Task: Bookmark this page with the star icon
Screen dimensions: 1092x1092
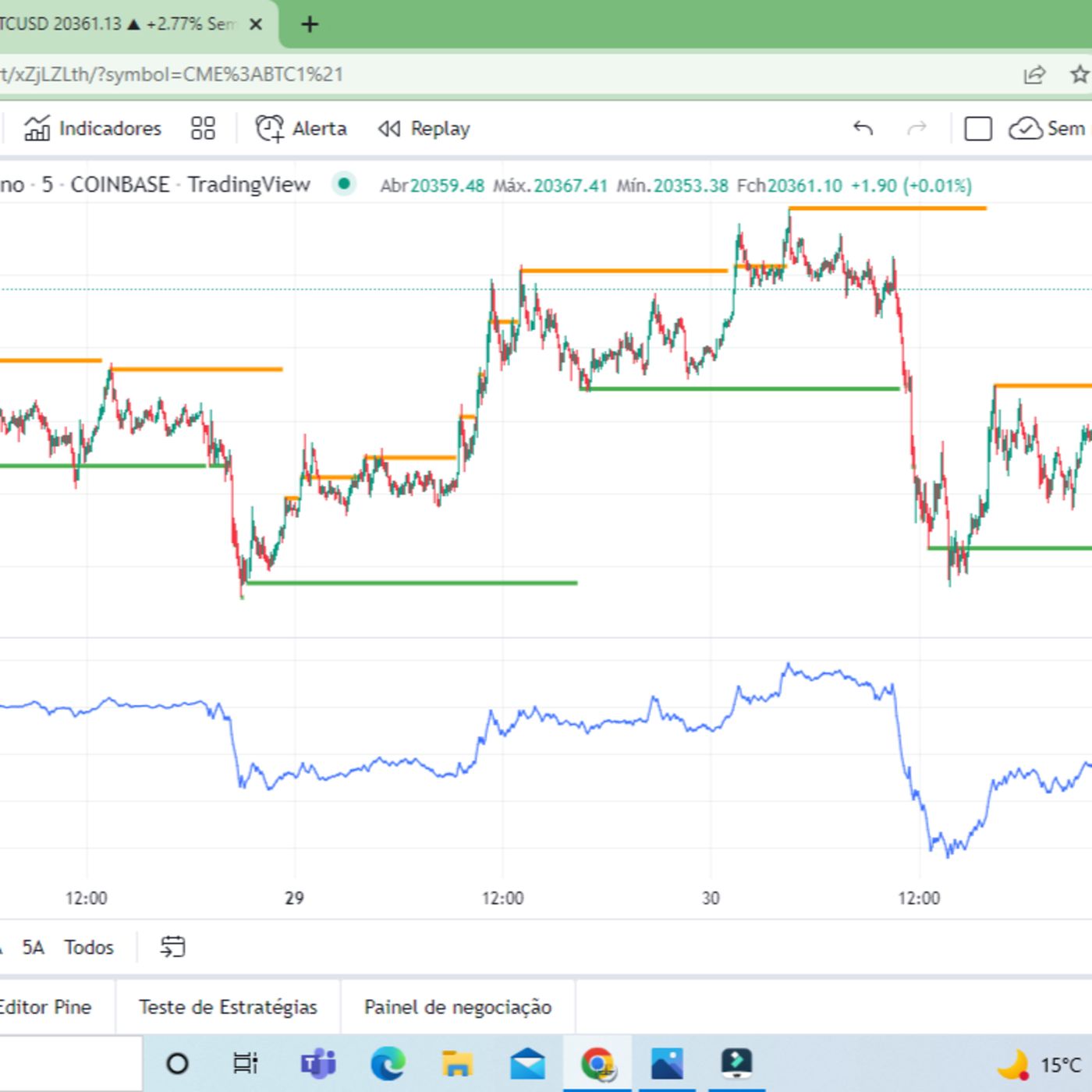Action: (x=1080, y=75)
